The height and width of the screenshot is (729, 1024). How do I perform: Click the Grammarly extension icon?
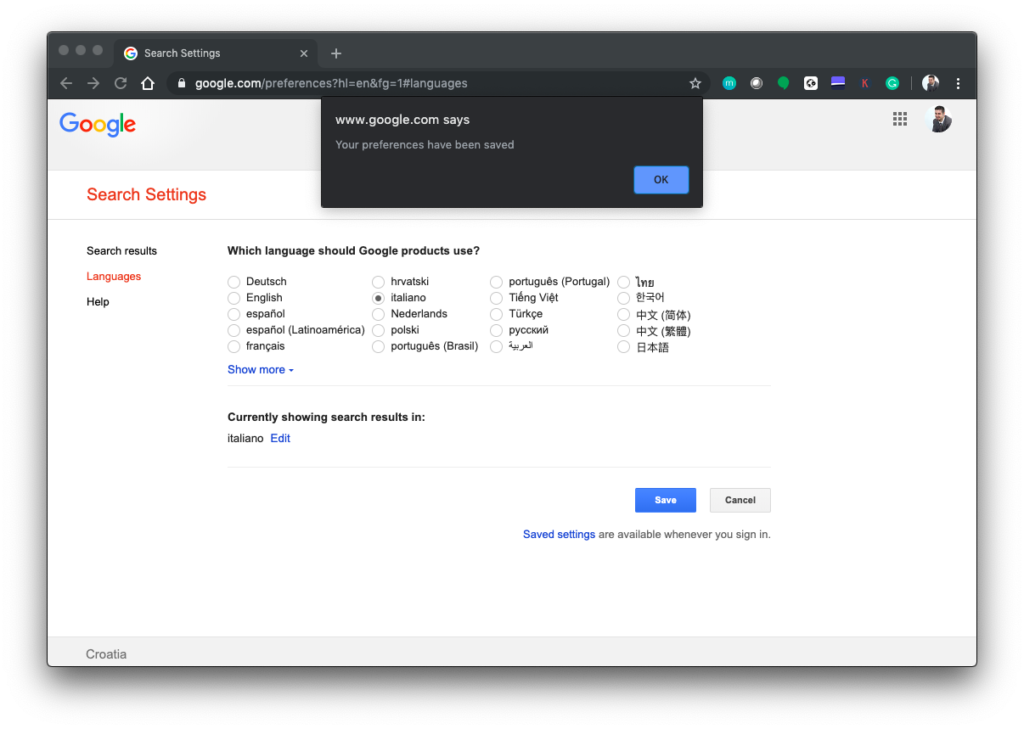[x=892, y=84]
